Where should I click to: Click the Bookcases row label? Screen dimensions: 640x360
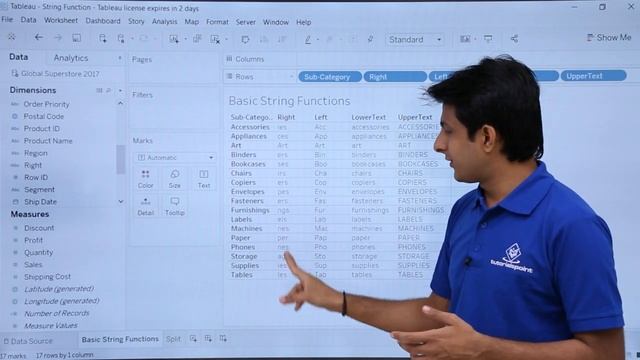click(x=248, y=164)
